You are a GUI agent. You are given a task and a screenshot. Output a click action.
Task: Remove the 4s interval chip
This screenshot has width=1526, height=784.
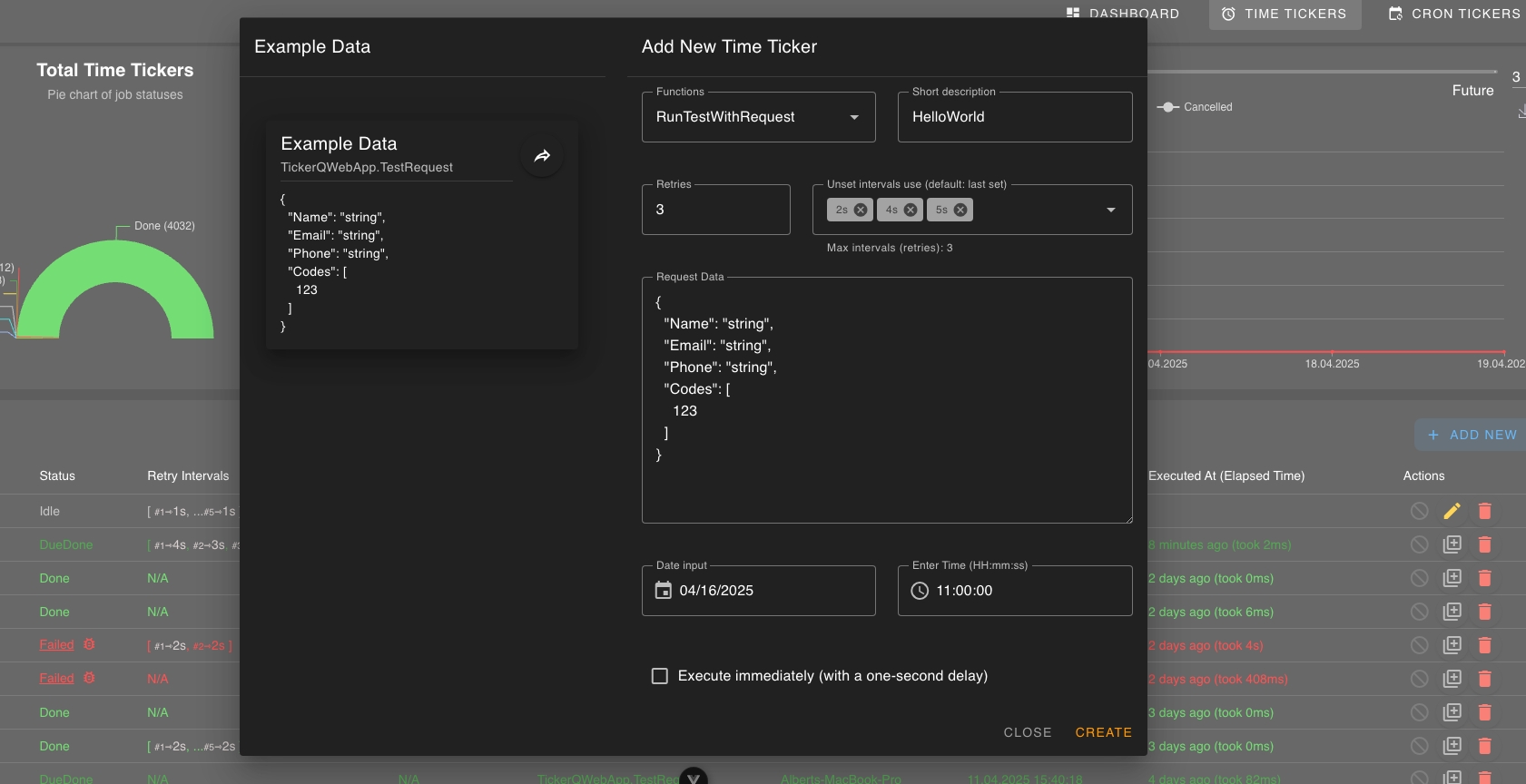tap(911, 210)
